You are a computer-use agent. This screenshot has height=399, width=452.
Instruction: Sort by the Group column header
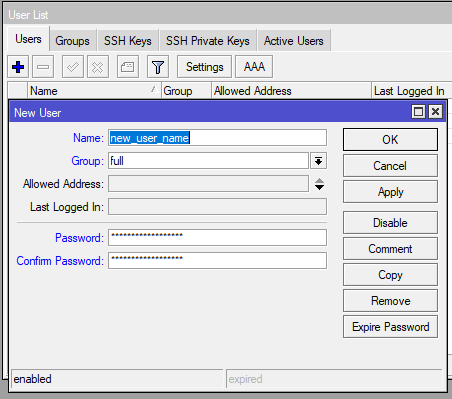(x=186, y=91)
